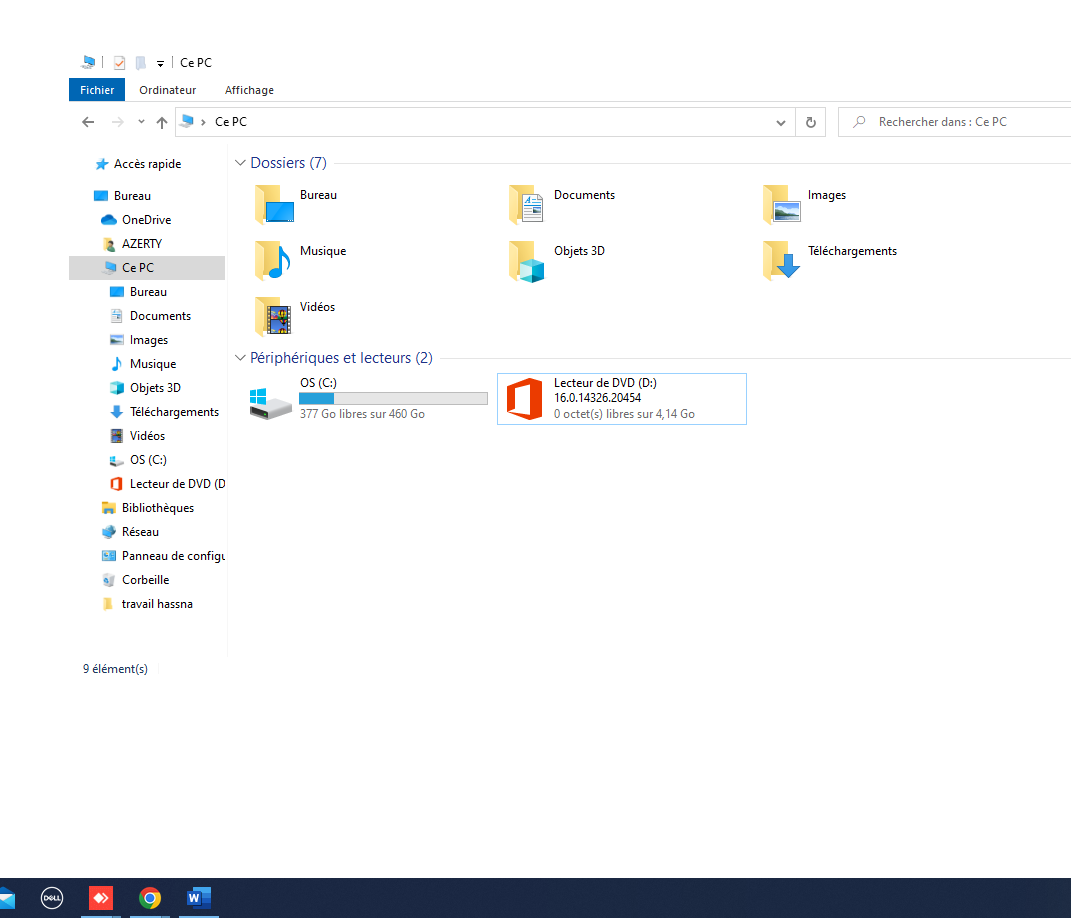Open the Objets 3D folder icon
Screen dimensions: 1071x918
coord(527,260)
